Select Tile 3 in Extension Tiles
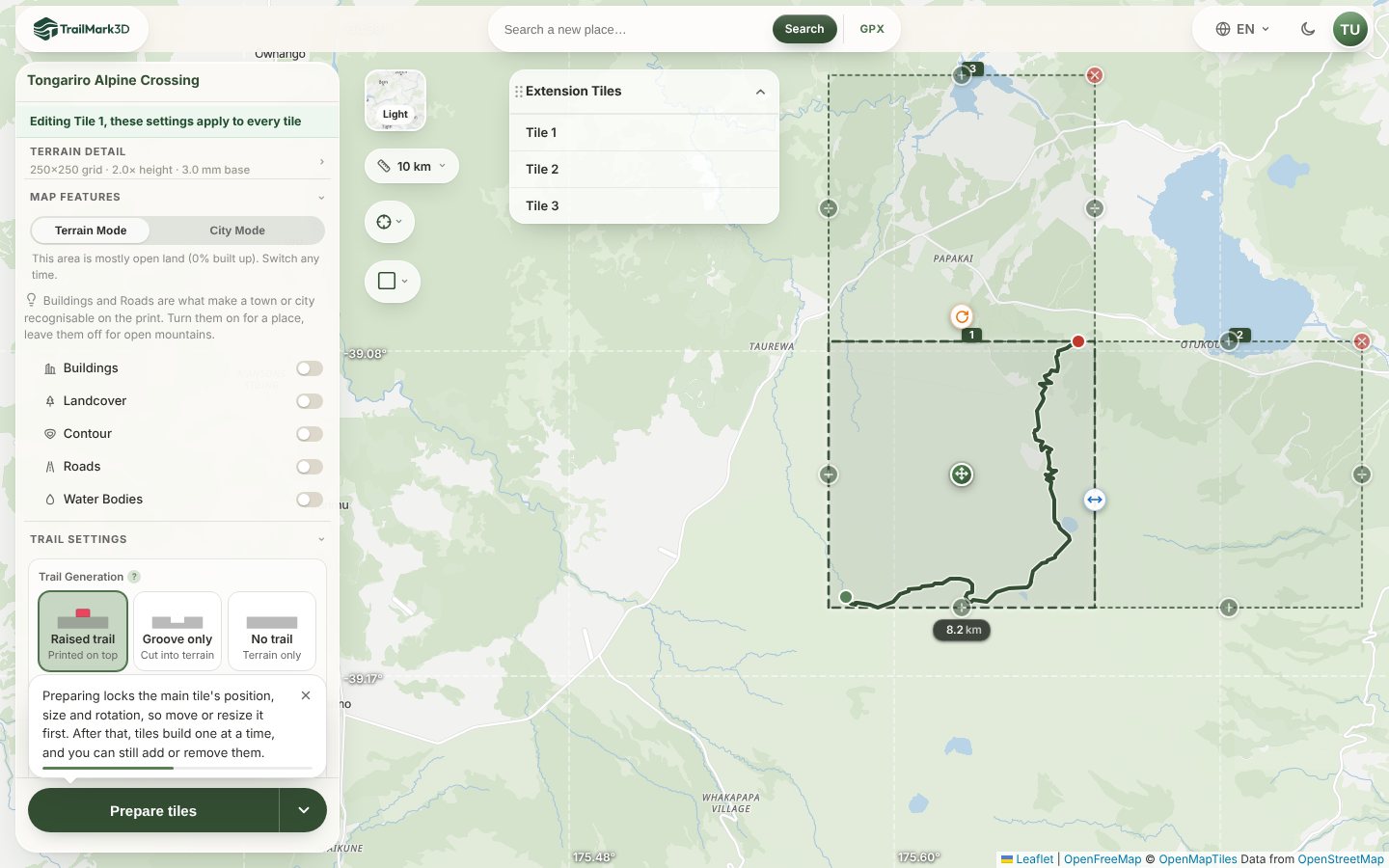This screenshot has height=868, width=1389. (x=643, y=205)
